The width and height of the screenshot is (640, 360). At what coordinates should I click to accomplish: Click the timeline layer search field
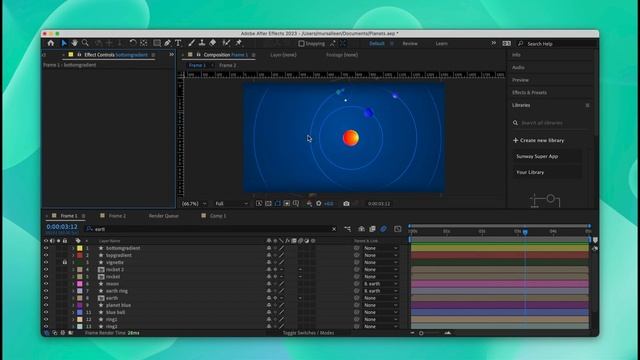pos(211,229)
